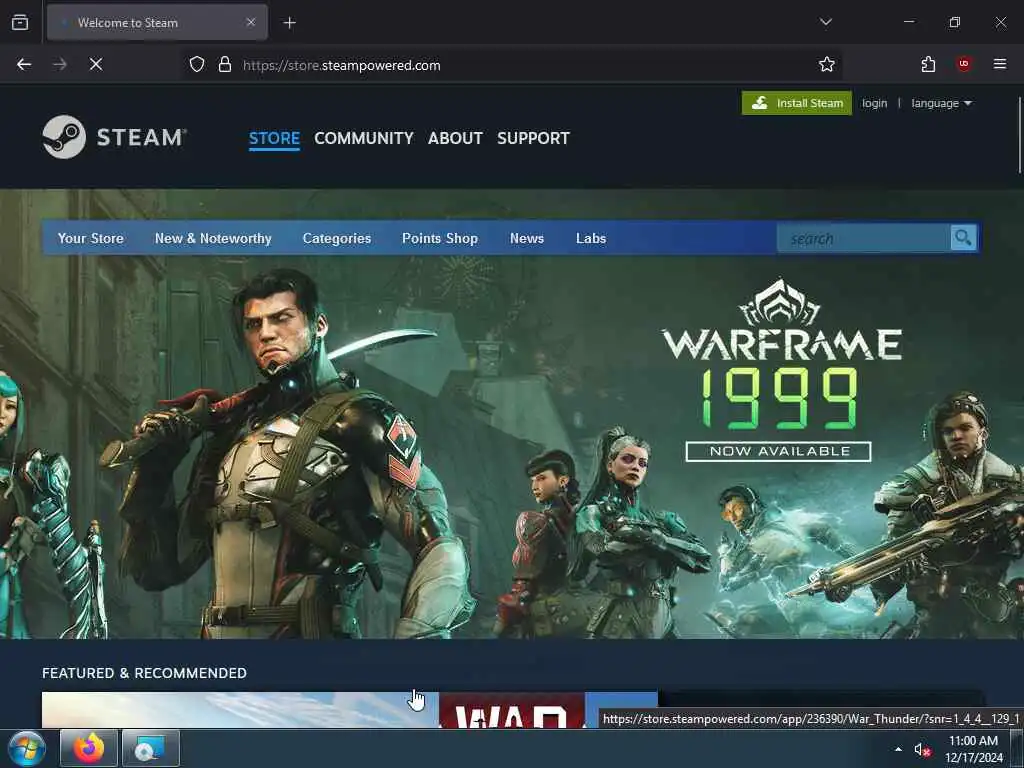Click the magnifier search button in the store bar
The height and width of the screenshot is (768, 1024).
963,238
